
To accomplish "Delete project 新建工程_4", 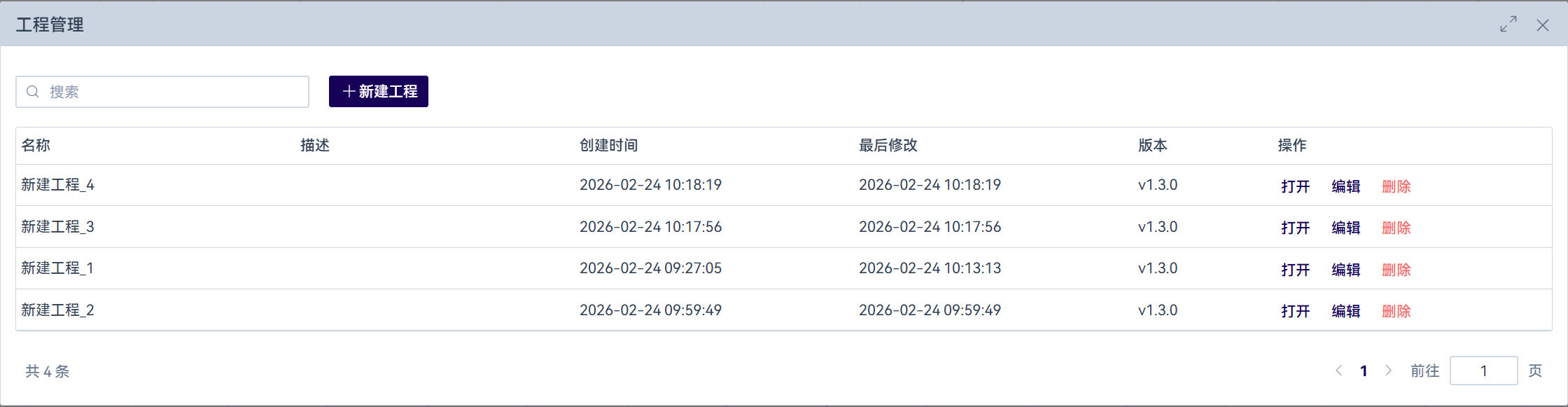I will pos(1396,186).
